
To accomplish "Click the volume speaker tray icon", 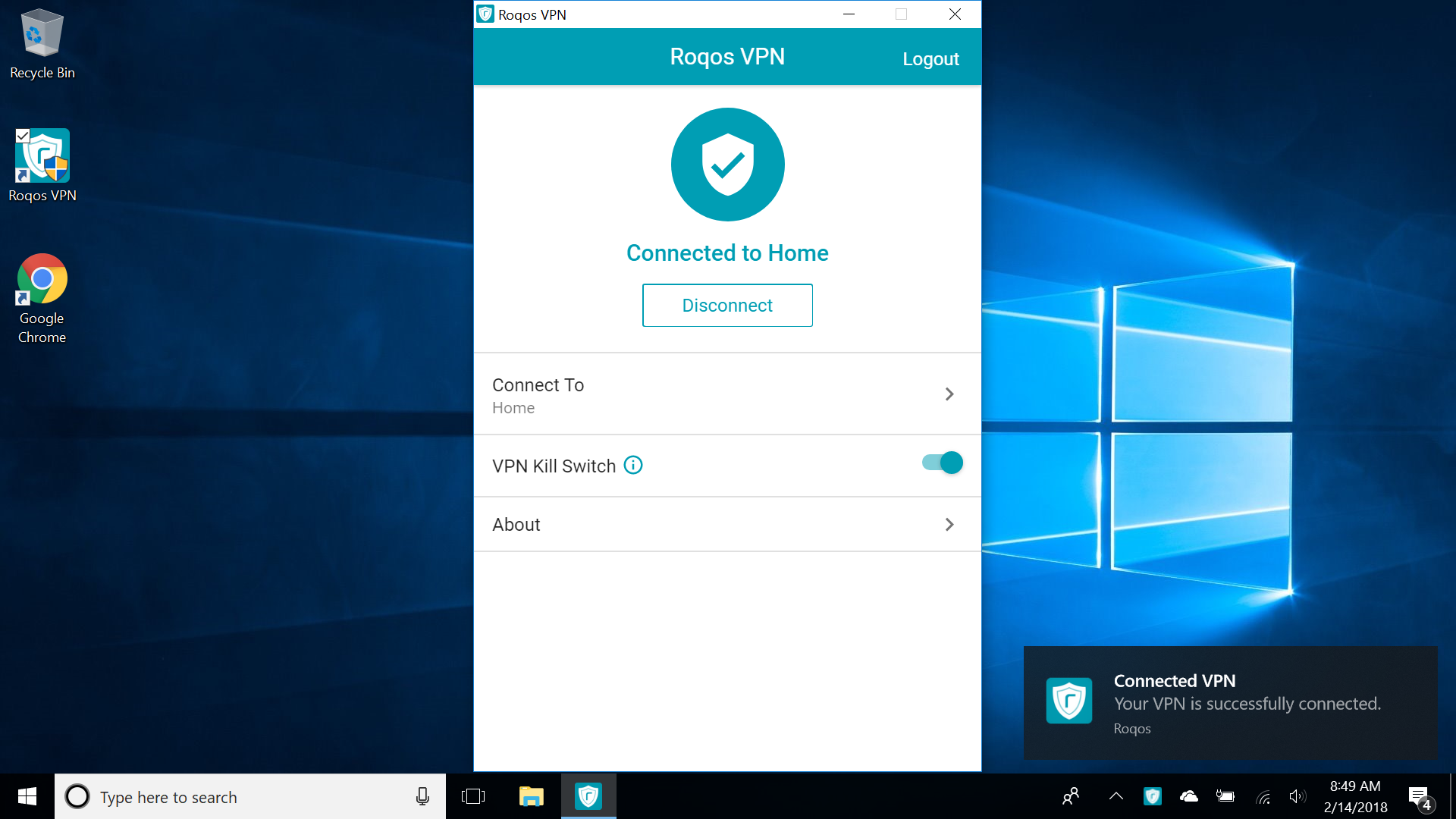I will point(1298,796).
